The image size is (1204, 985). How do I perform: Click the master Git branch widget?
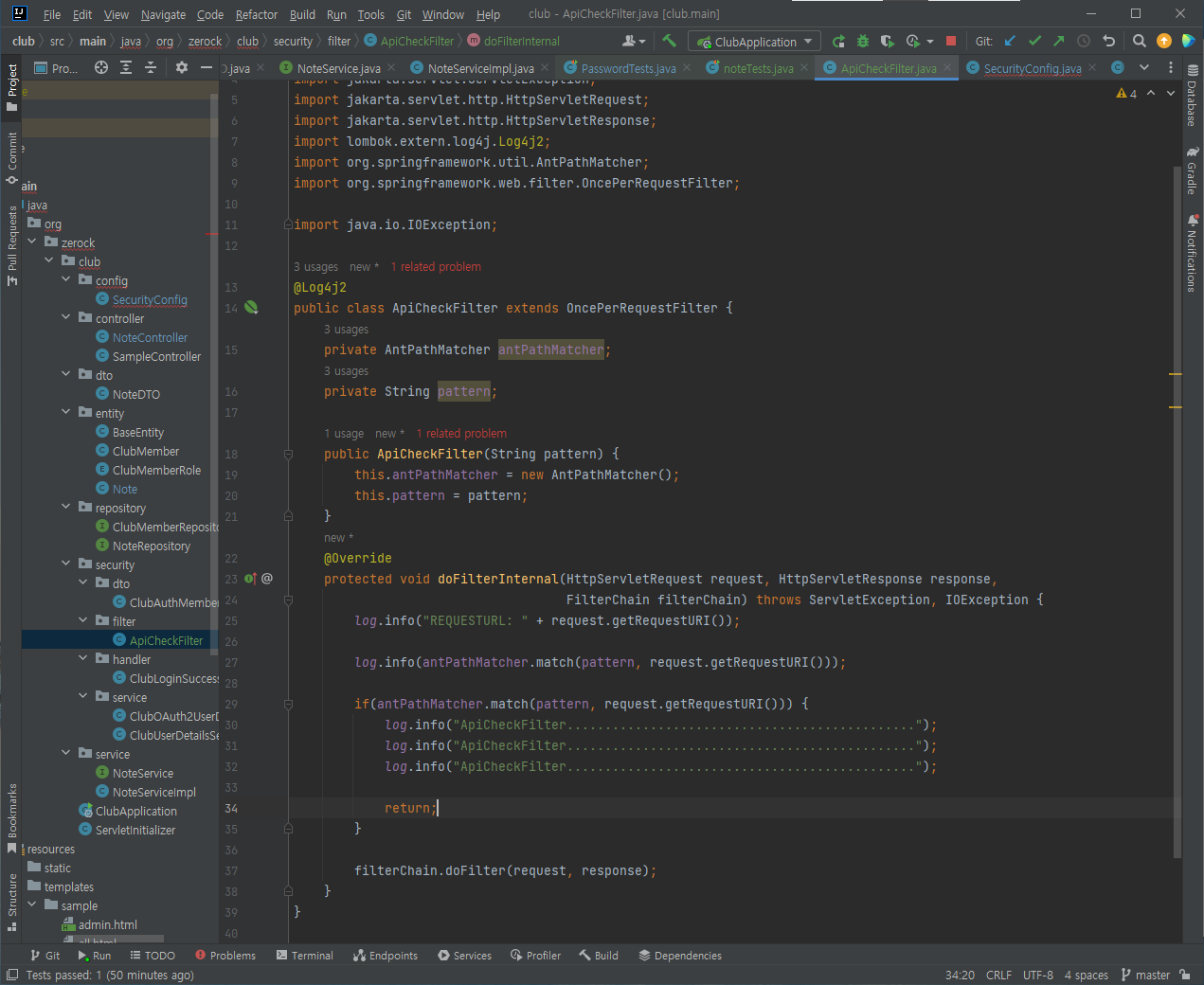[x=1145, y=975]
